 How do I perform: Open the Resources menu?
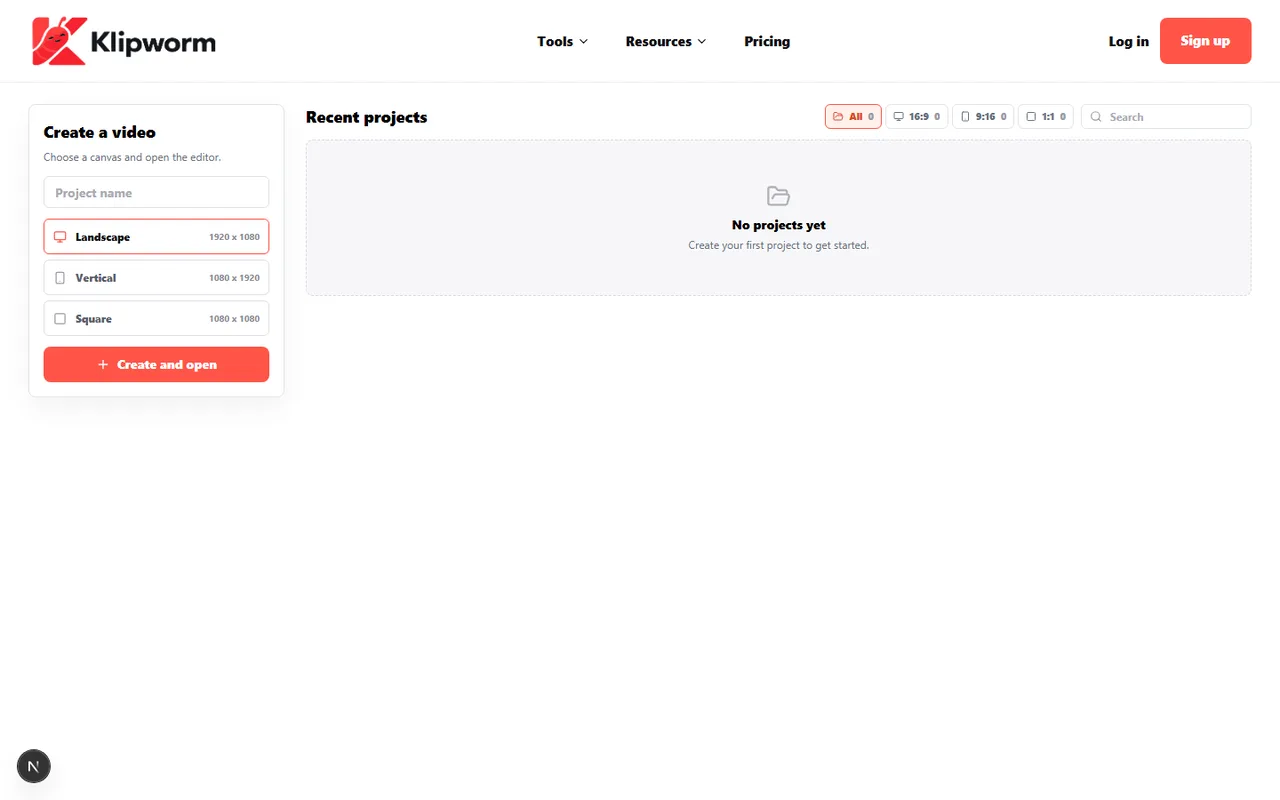coord(666,41)
